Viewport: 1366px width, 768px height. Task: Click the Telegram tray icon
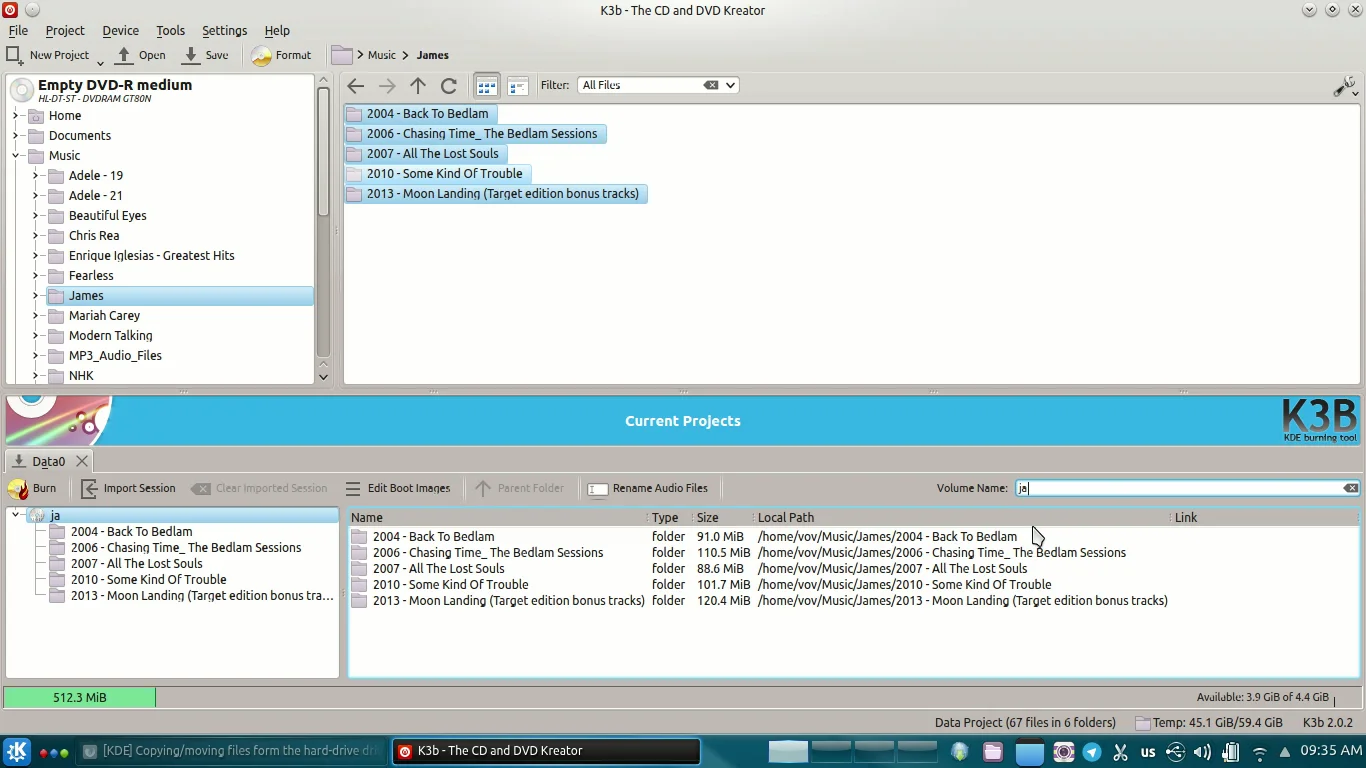point(1092,752)
